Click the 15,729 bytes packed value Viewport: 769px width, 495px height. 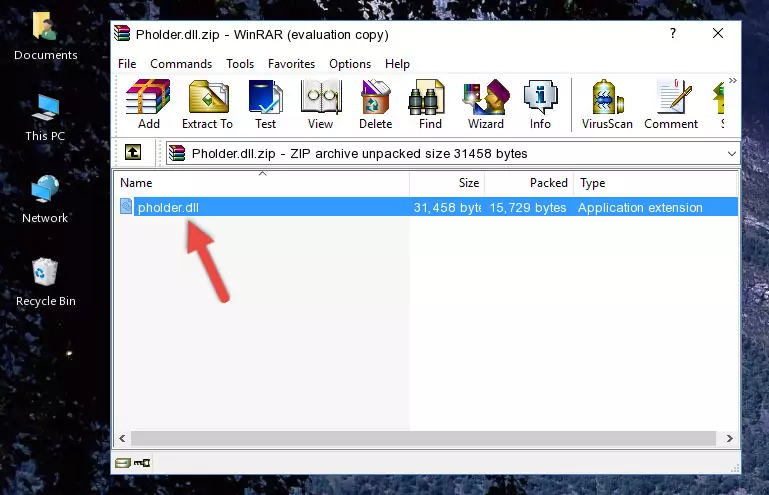point(528,208)
